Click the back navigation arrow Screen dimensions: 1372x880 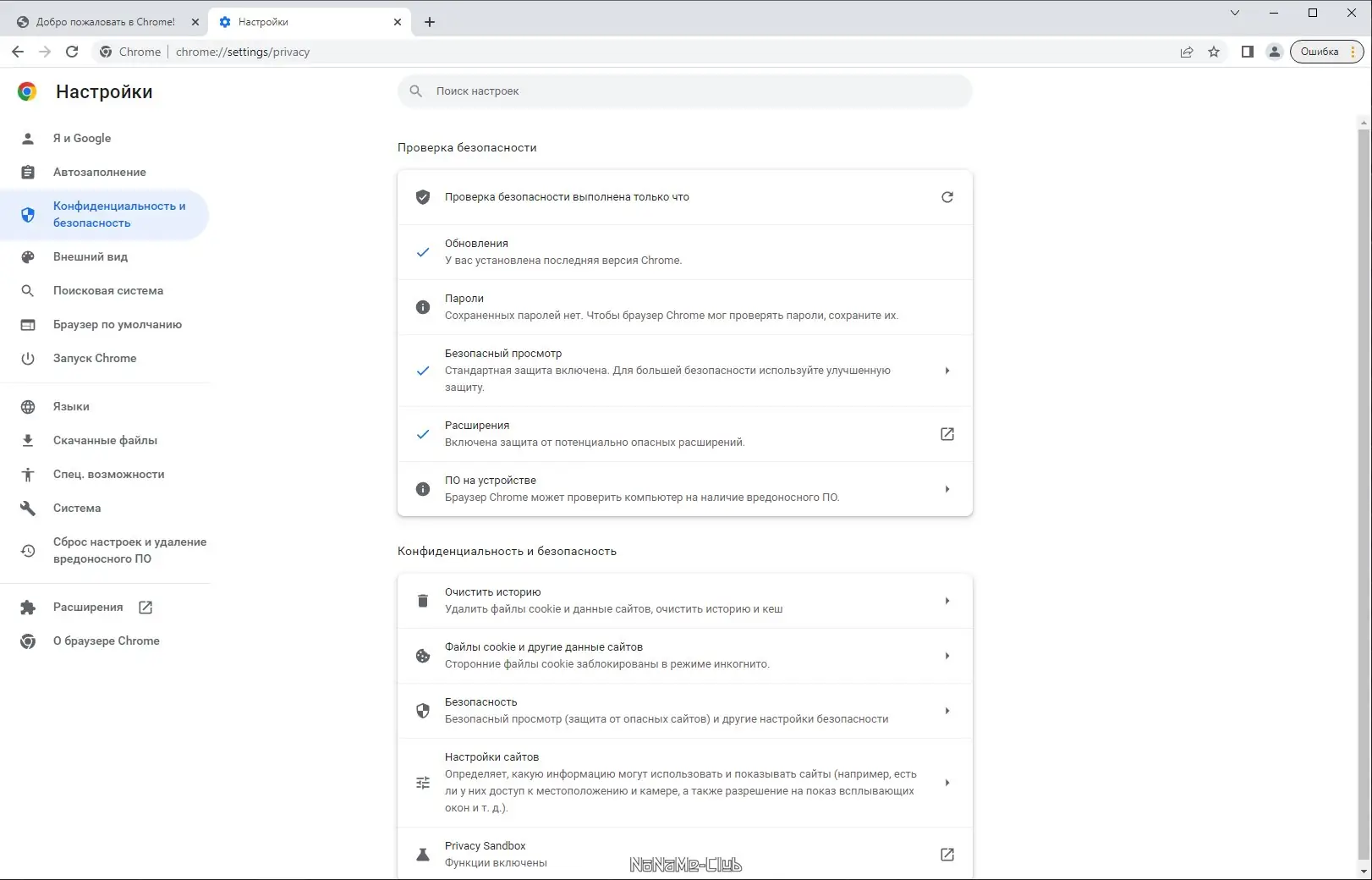click(18, 52)
